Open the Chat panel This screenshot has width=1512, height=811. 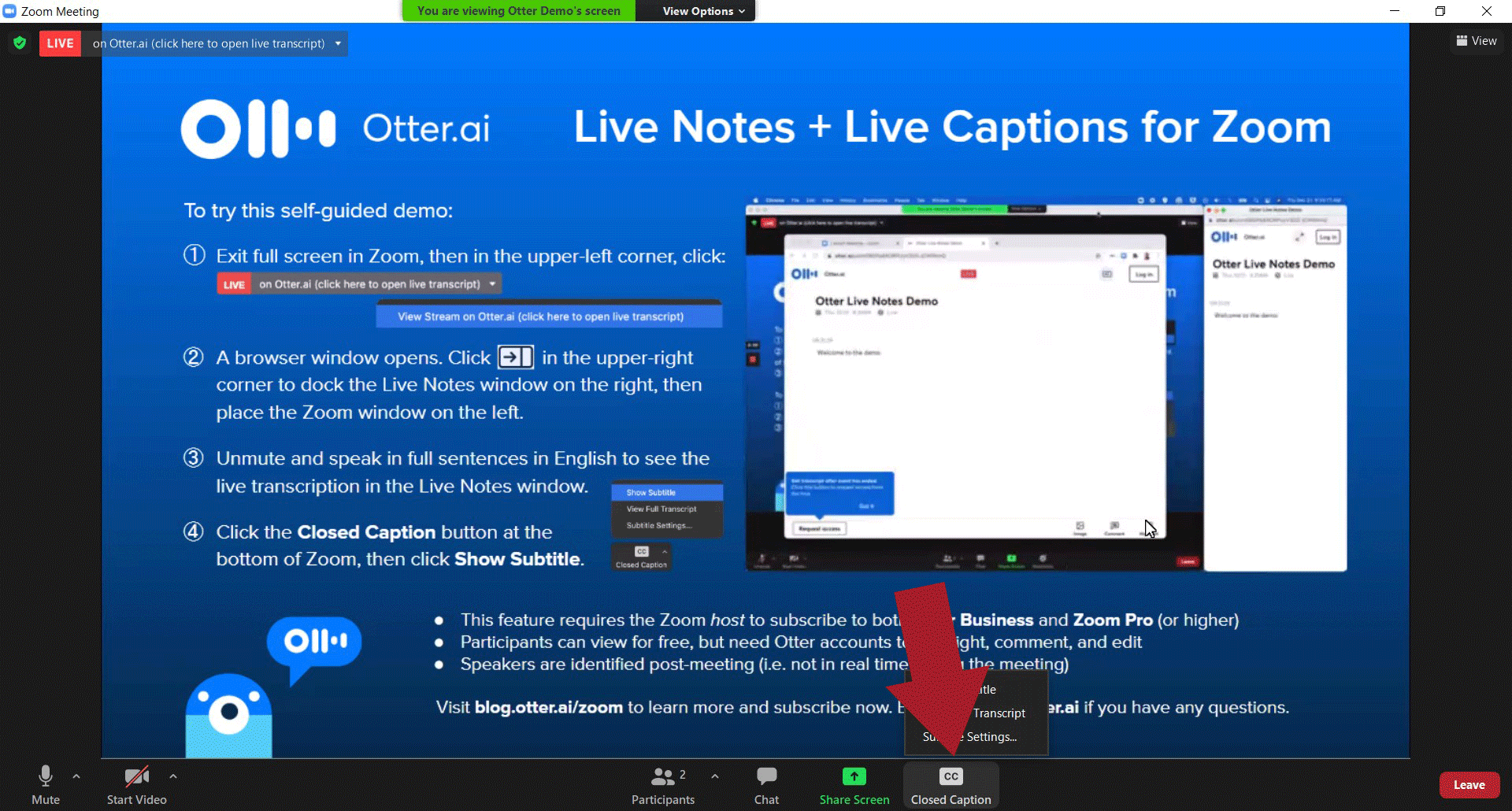pos(766,785)
